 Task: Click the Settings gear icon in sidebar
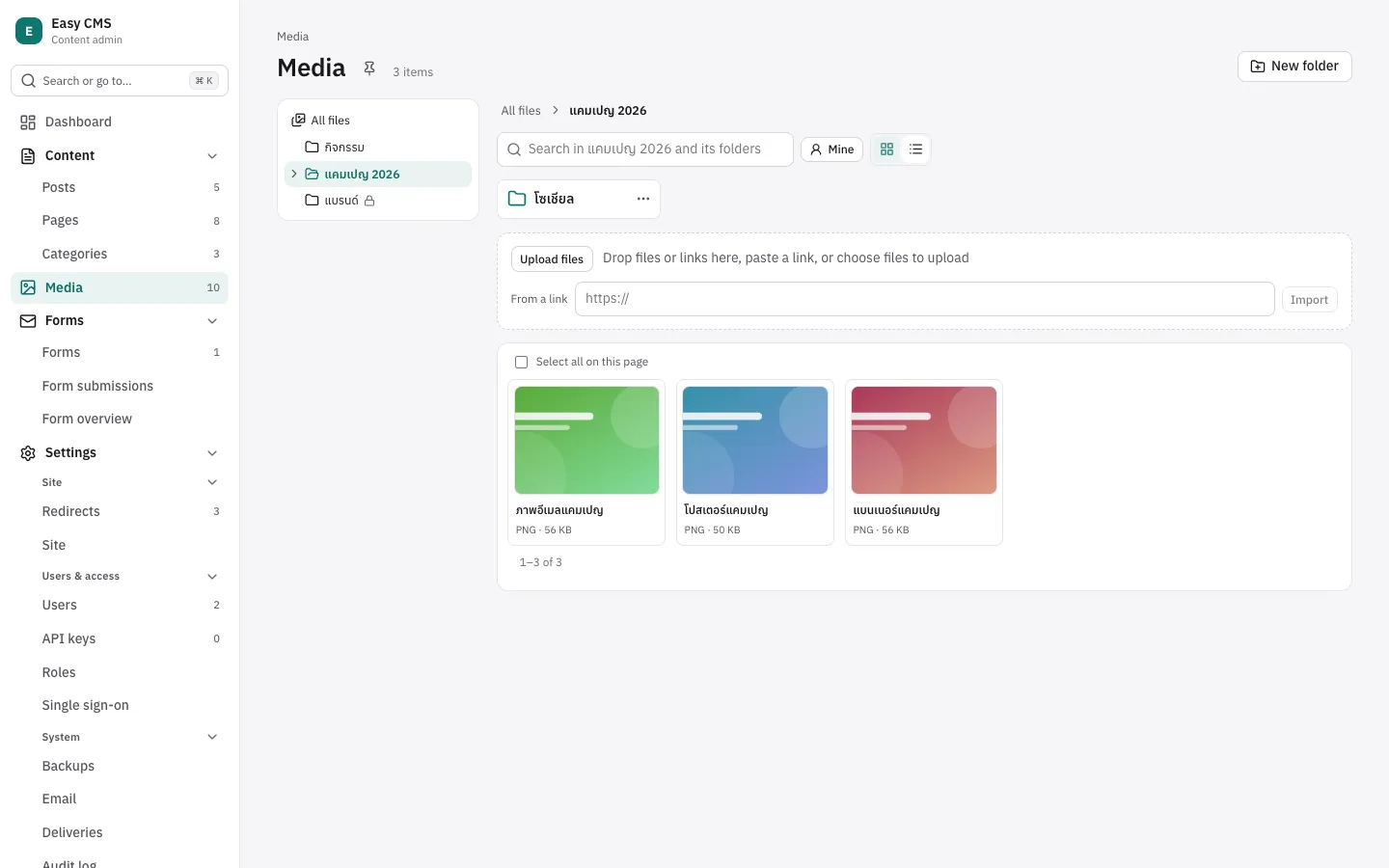28,453
